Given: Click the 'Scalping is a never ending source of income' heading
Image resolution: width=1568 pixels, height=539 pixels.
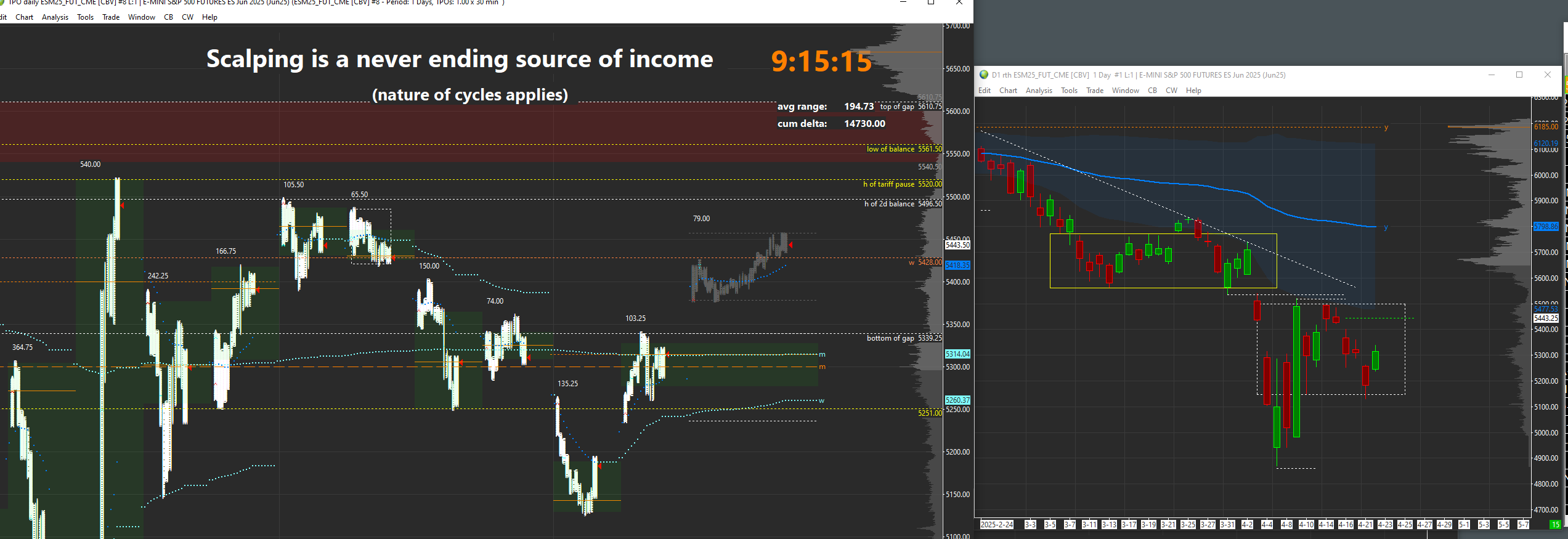Looking at the screenshot, I should point(460,59).
